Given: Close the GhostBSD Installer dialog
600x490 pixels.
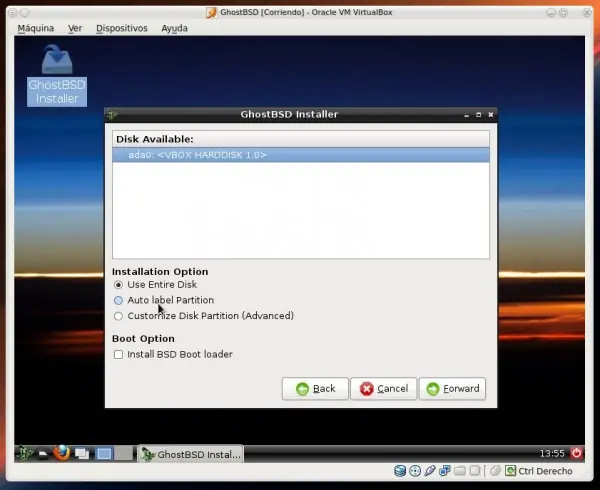Looking at the screenshot, I should coord(491,115).
